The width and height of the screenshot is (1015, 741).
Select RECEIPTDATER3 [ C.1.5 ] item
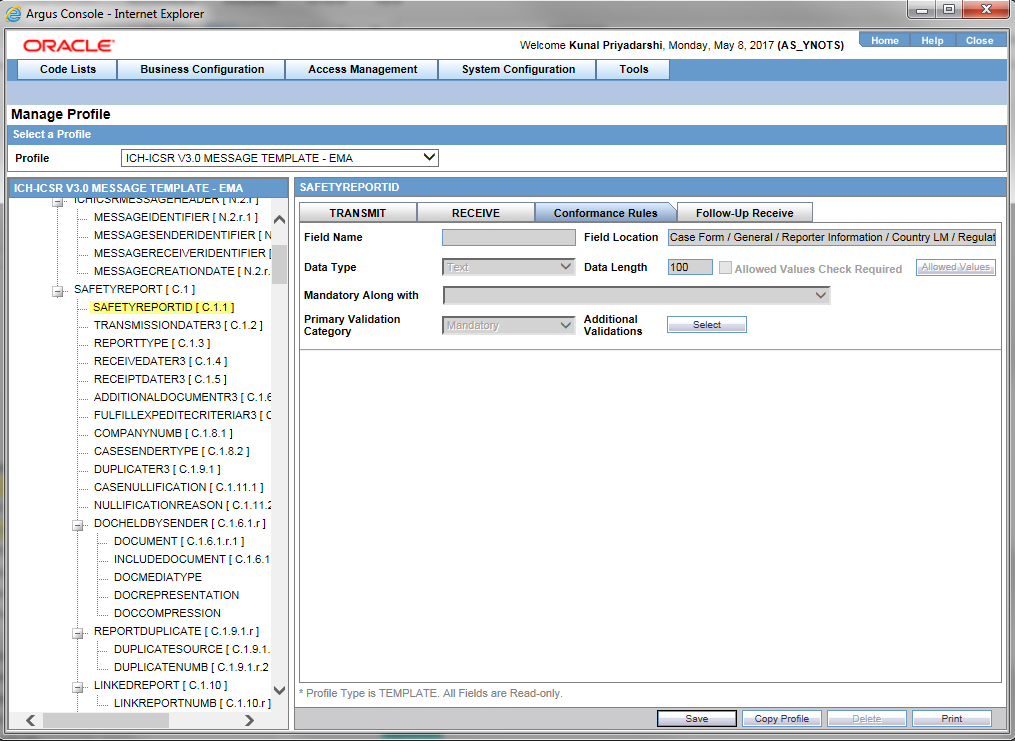point(160,379)
